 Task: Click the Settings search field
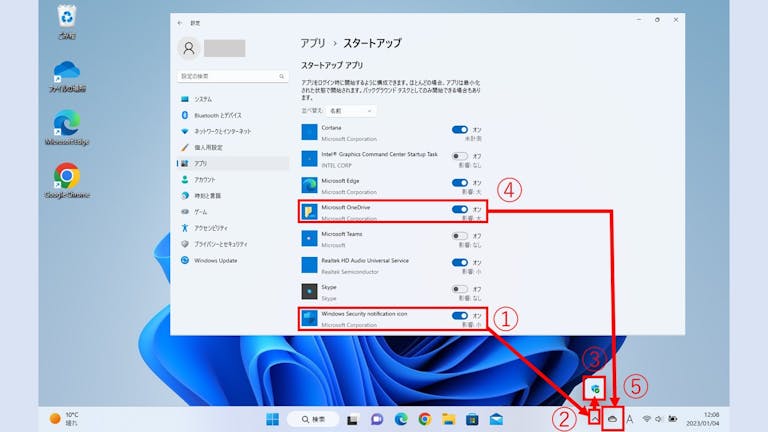point(233,76)
